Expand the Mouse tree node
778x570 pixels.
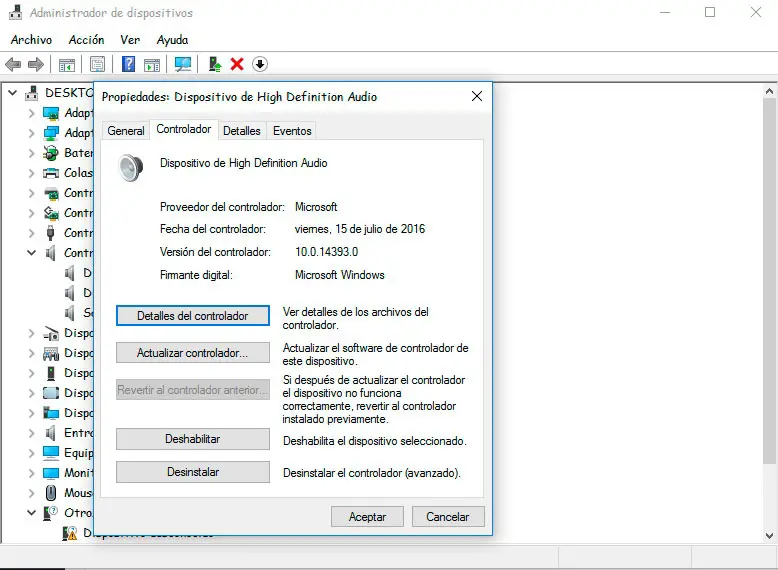31,493
